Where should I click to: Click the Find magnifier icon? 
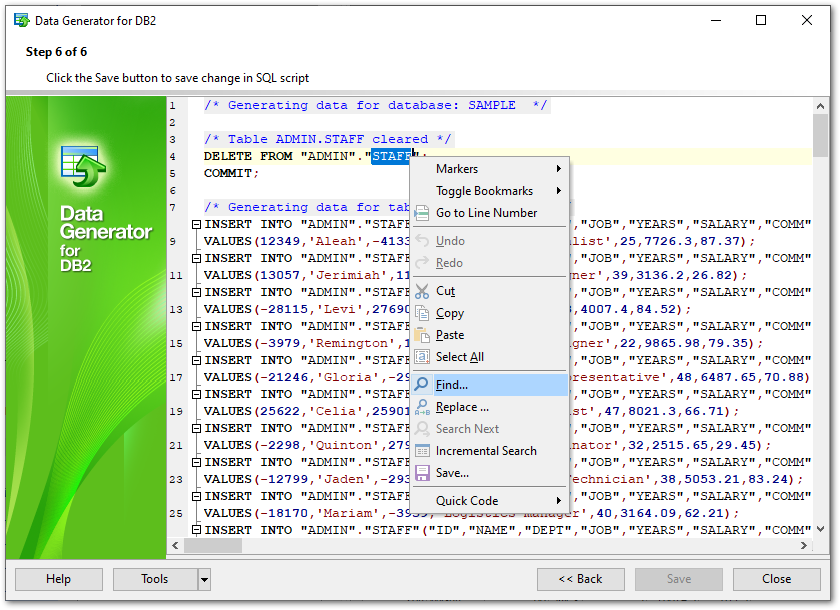pyautogui.click(x=422, y=385)
